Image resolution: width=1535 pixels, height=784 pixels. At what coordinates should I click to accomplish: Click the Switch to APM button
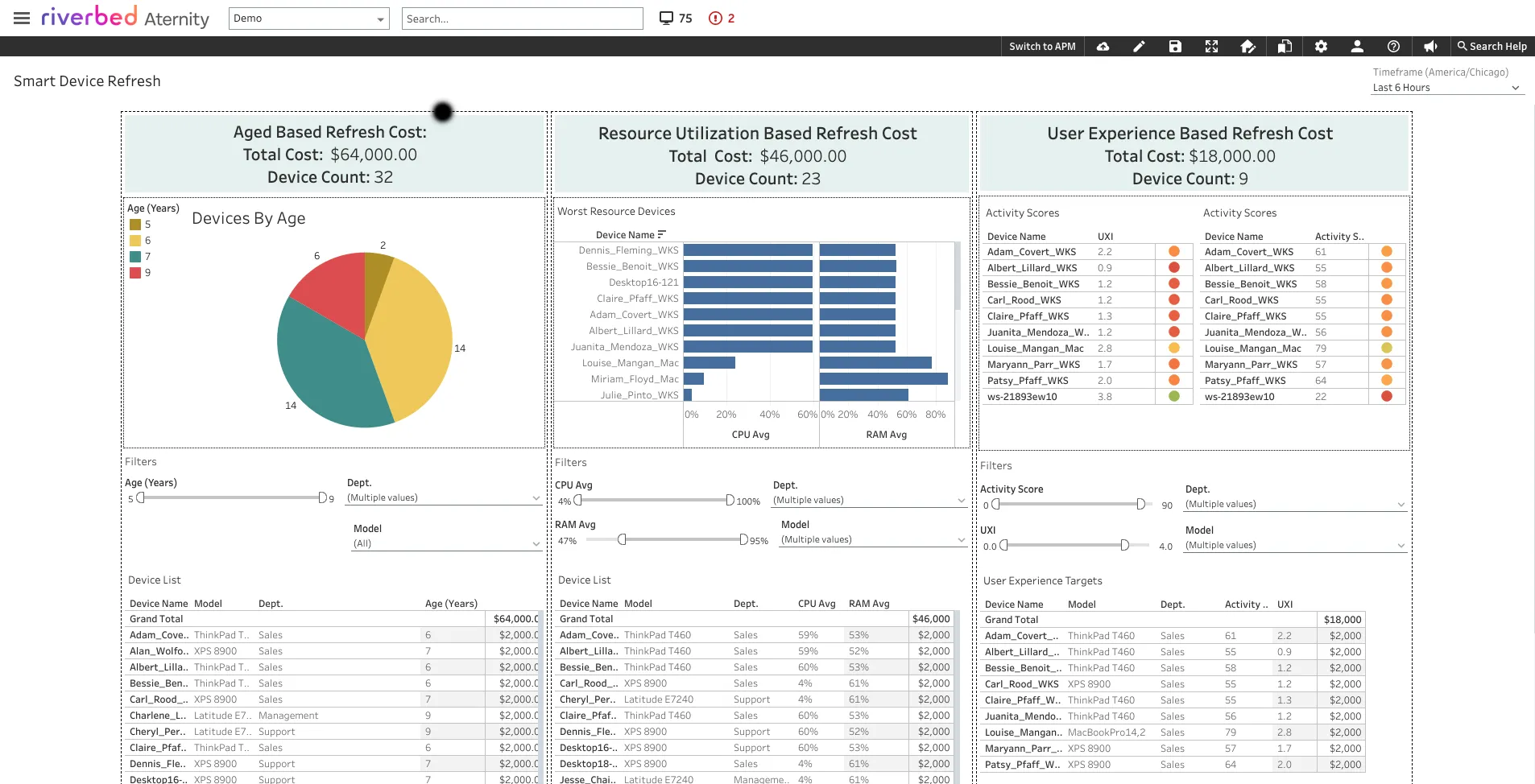pyautogui.click(x=1041, y=46)
